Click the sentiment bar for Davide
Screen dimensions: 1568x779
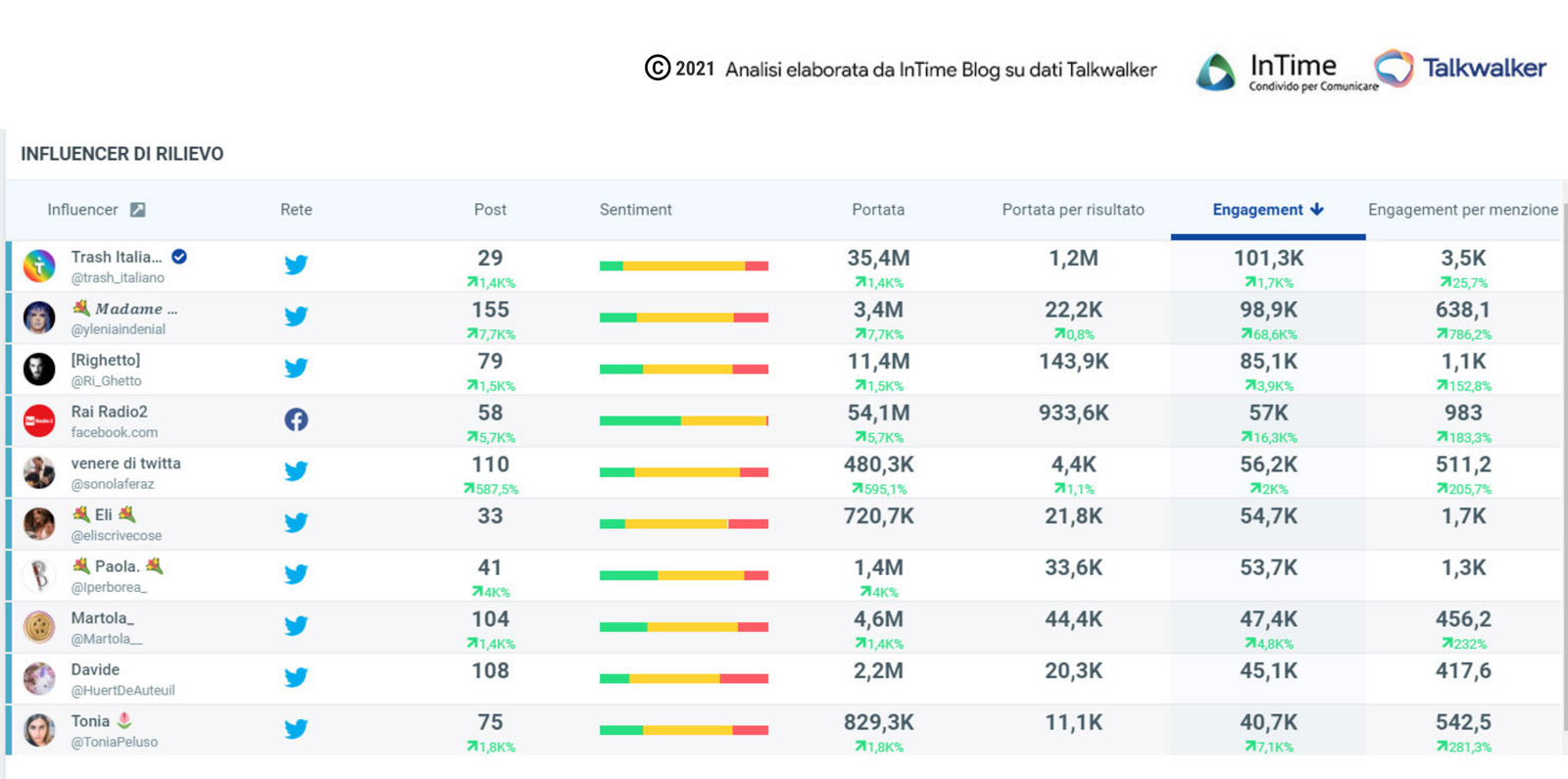click(x=684, y=678)
